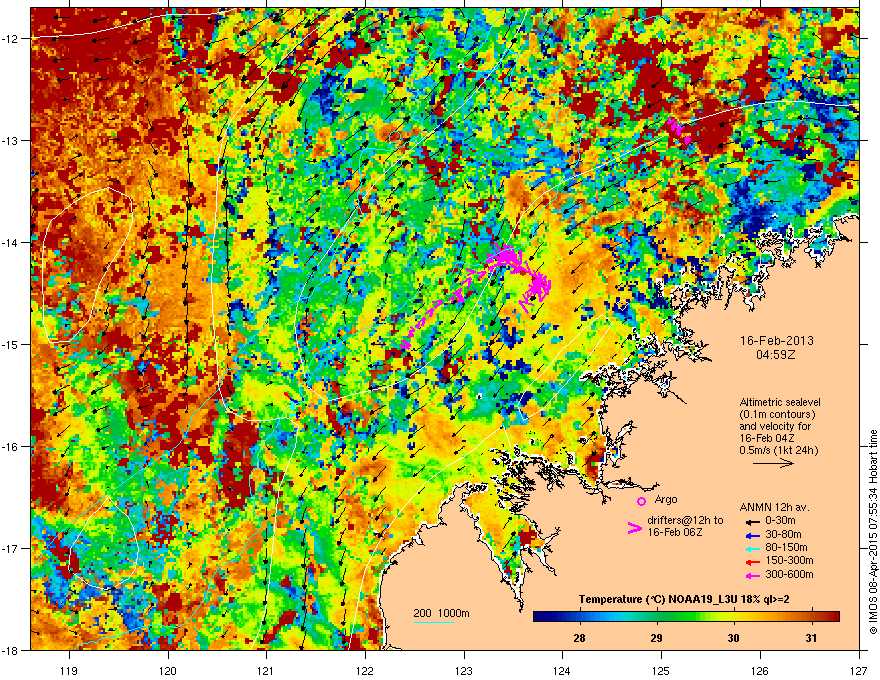Viewport: 880px width, 680px height.
Task: Click the Temperature NOAA19_L3U colorbar title
Action: pyautogui.click(x=684, y=599)
